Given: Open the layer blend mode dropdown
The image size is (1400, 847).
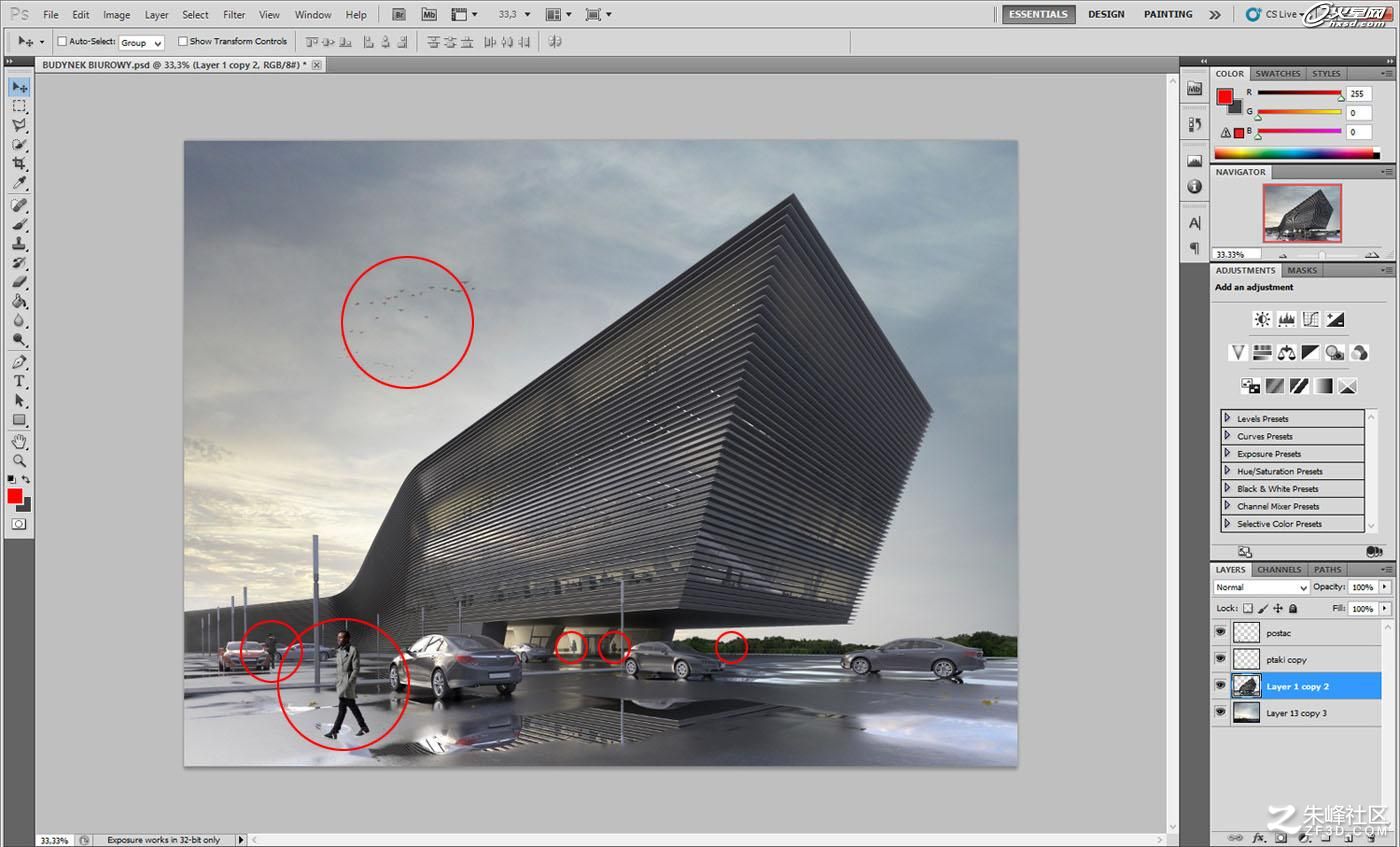Looking at the screenshot, I should pos(1261,587).
